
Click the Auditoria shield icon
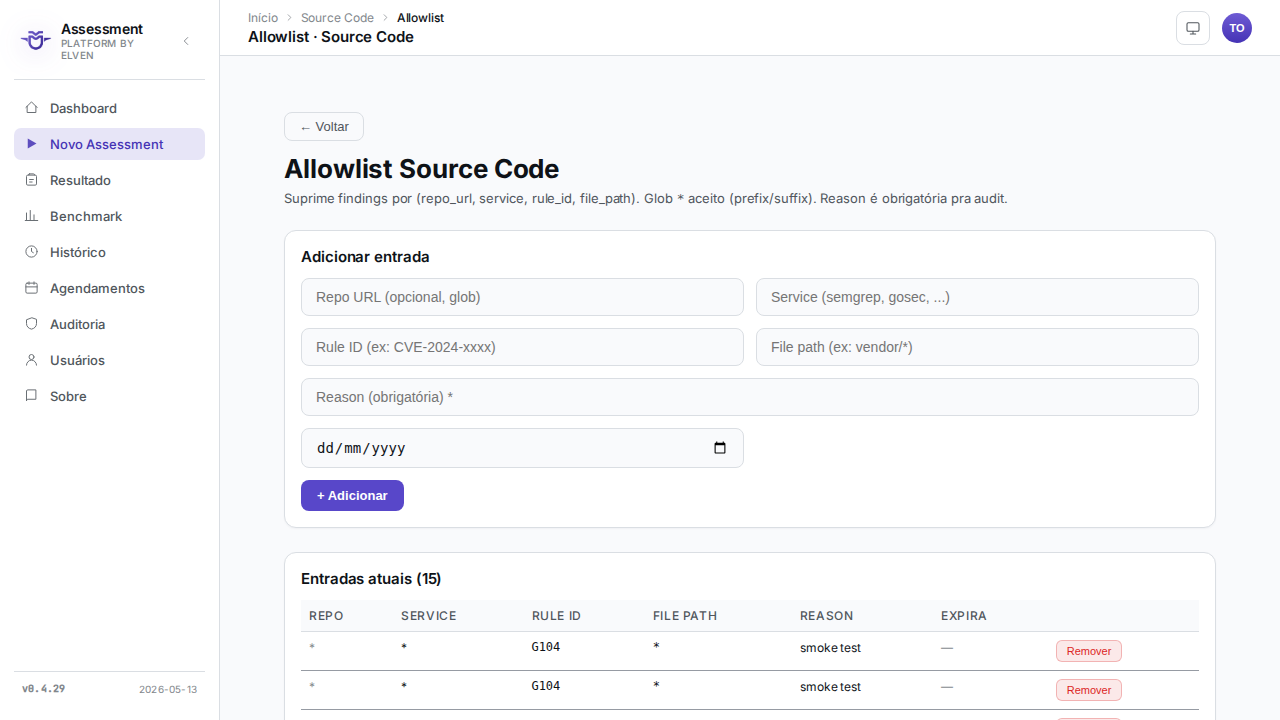(x=31, y=324)
